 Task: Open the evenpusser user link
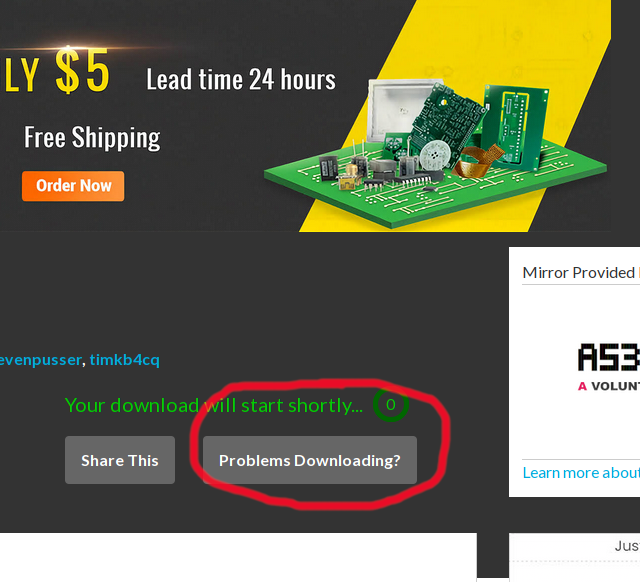[40, 360]
